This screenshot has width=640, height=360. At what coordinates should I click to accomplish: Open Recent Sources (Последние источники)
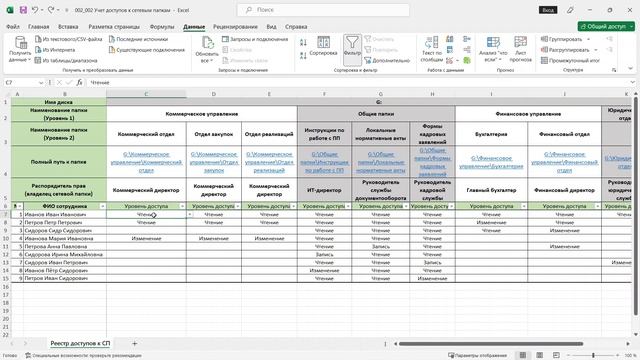[138, 39]
